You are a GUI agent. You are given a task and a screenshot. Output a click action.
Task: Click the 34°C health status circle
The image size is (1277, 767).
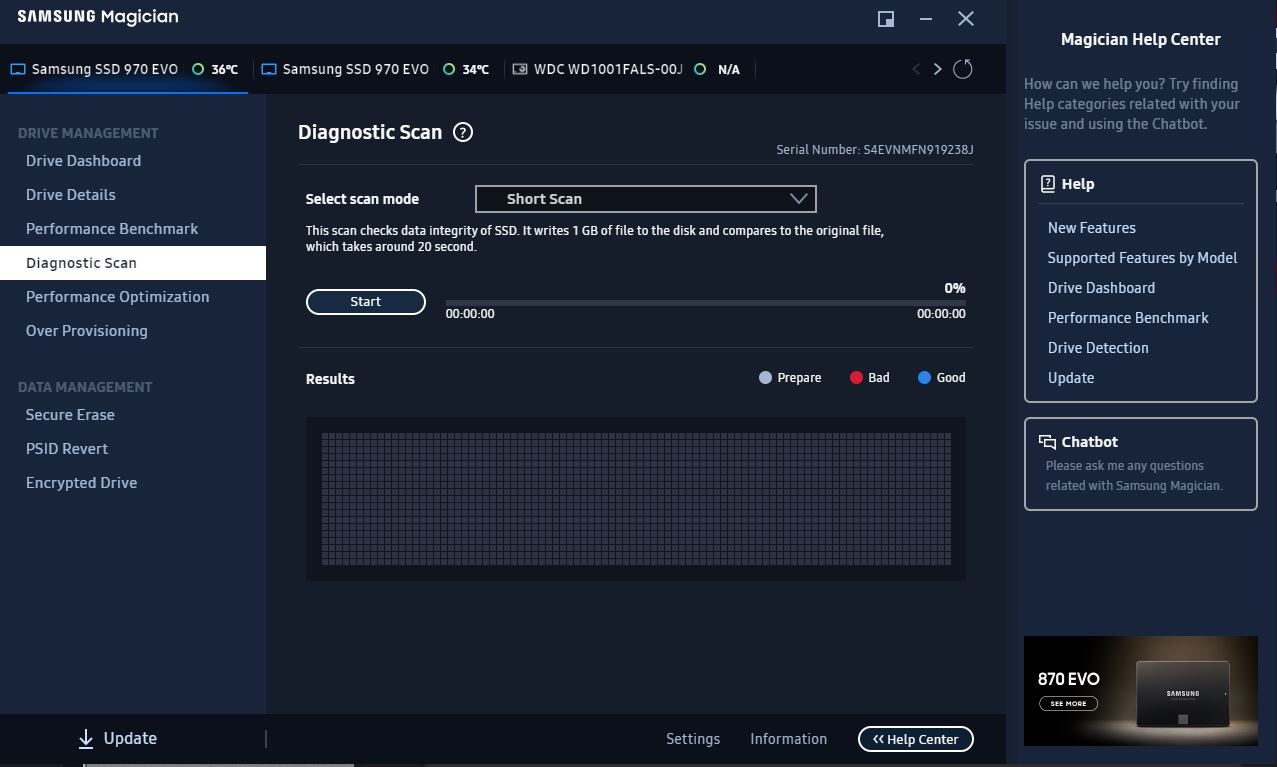449,70
